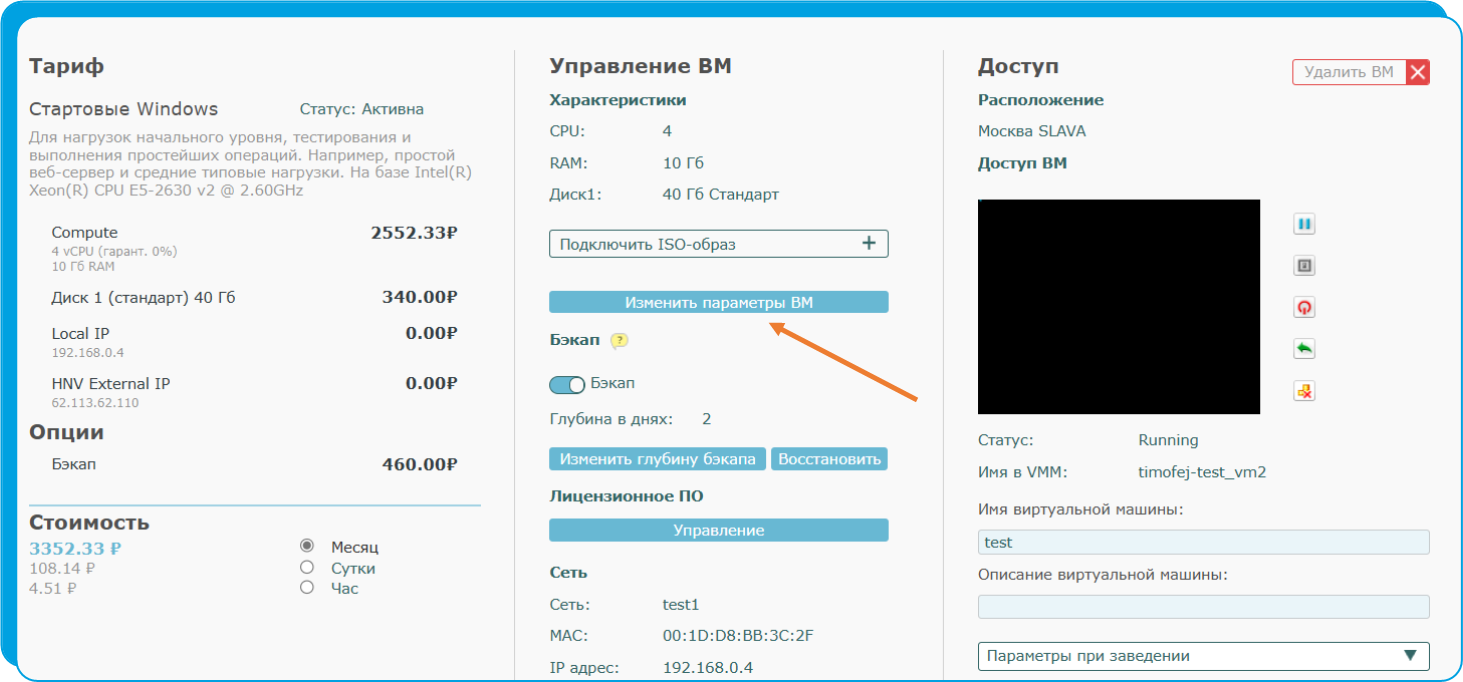
Task: Click the Статус: Активна label
Action: pos(362,109)
